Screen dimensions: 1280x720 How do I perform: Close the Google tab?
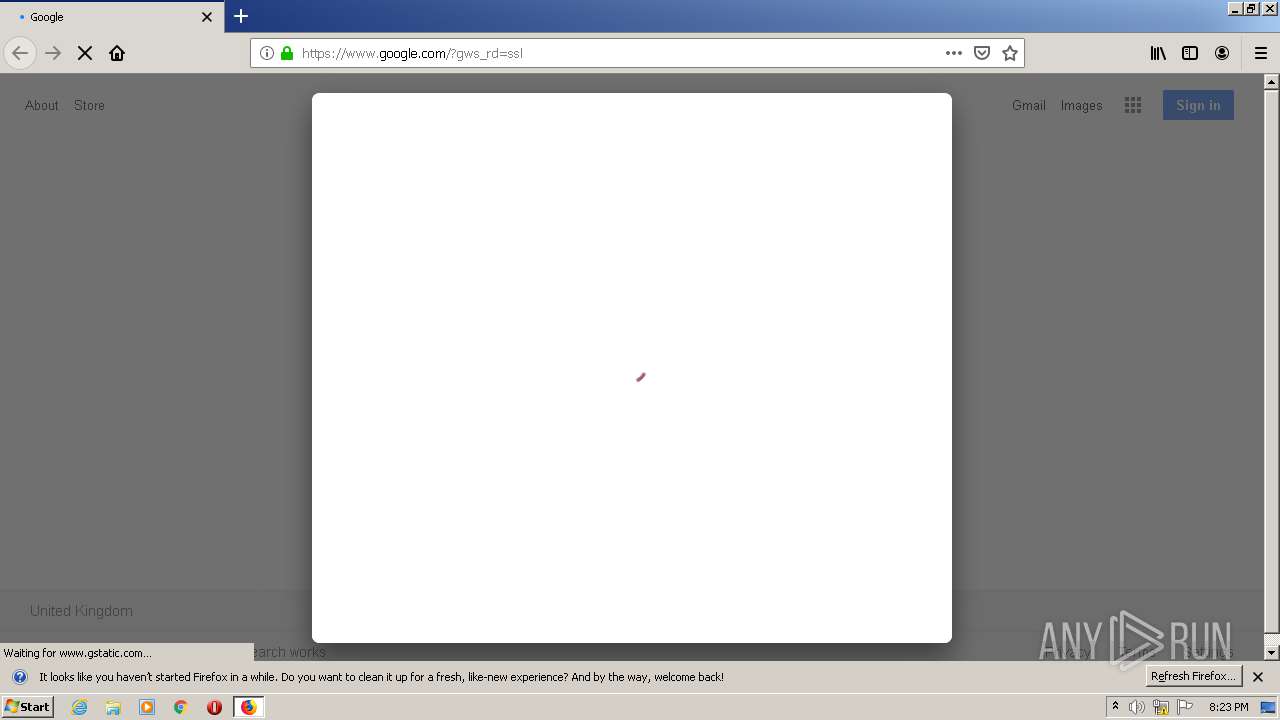[x=207, y=17]
